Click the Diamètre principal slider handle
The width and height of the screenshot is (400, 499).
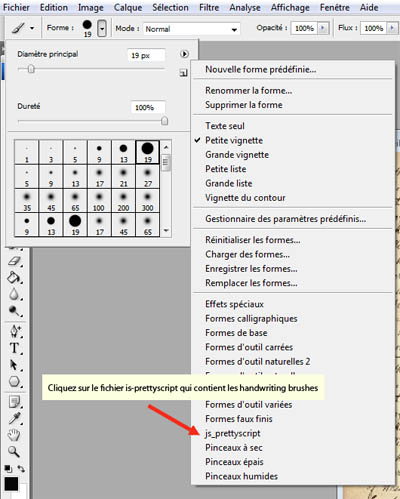31,69
